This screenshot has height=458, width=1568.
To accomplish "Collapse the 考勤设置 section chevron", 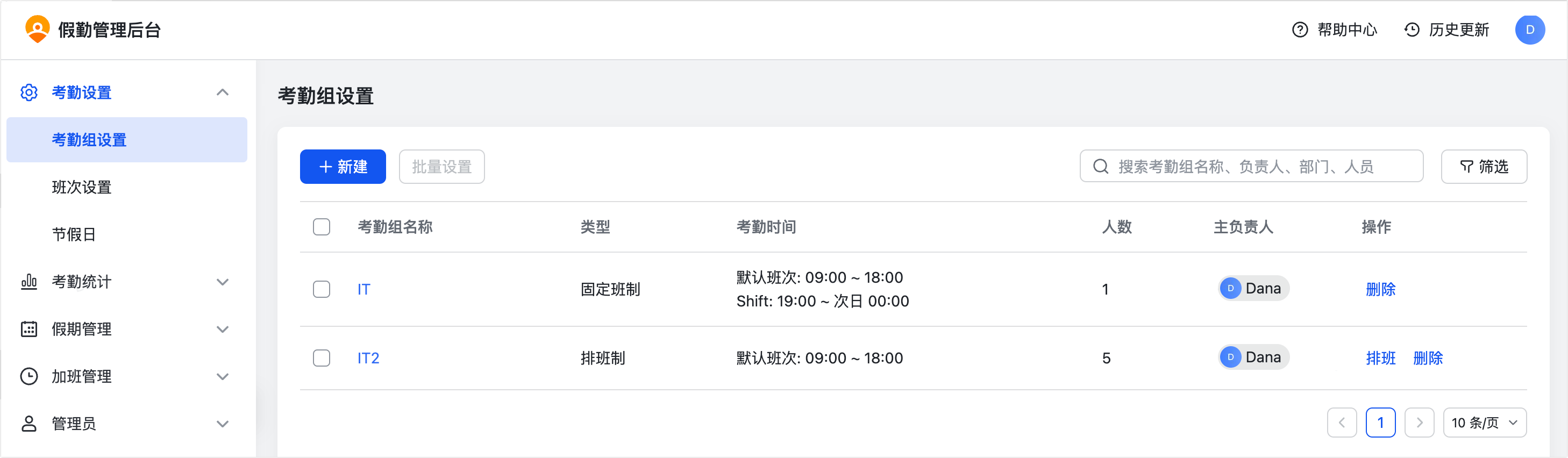I will click(x=223, y=92).
